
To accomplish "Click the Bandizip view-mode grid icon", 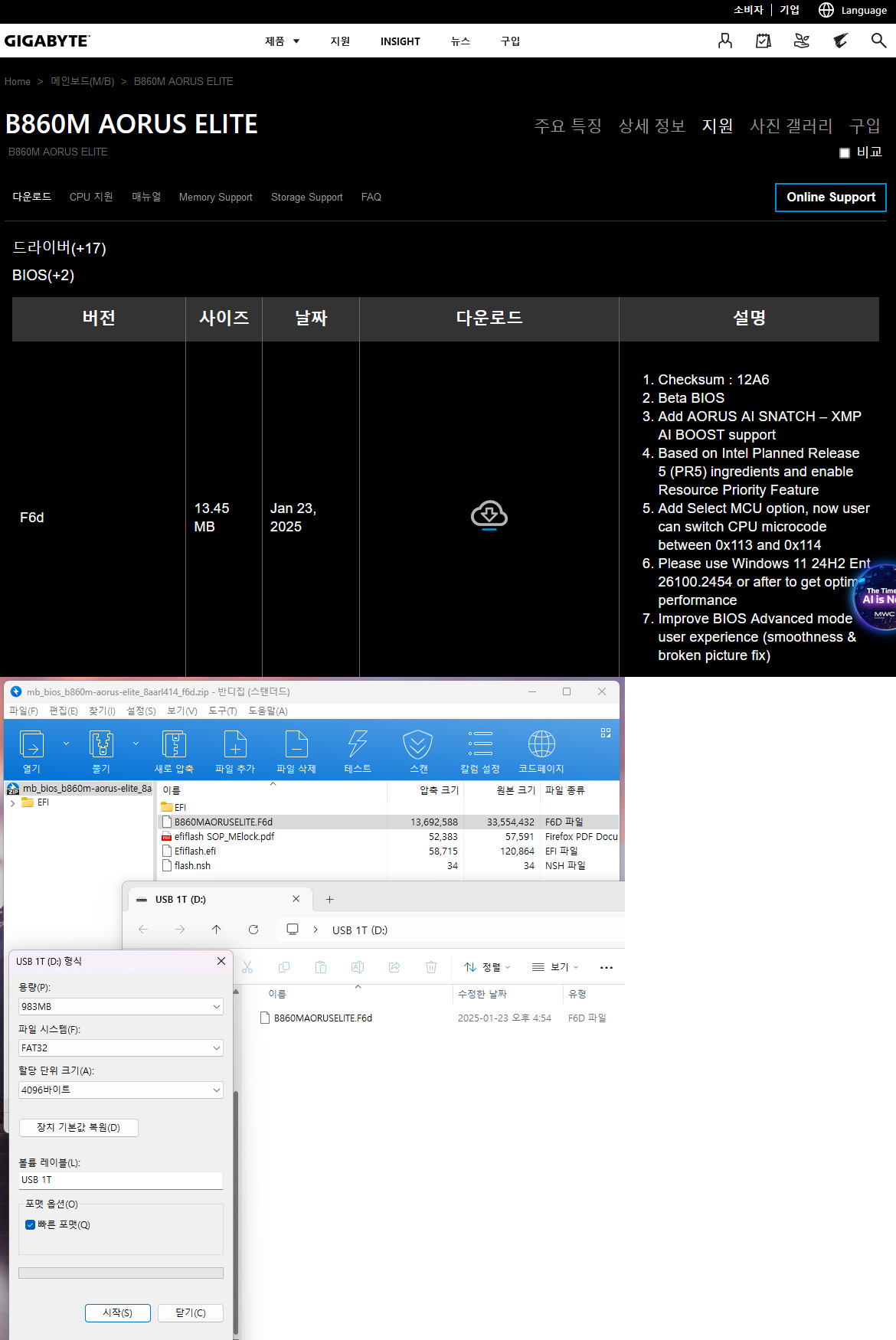I will tap(606, 733).
